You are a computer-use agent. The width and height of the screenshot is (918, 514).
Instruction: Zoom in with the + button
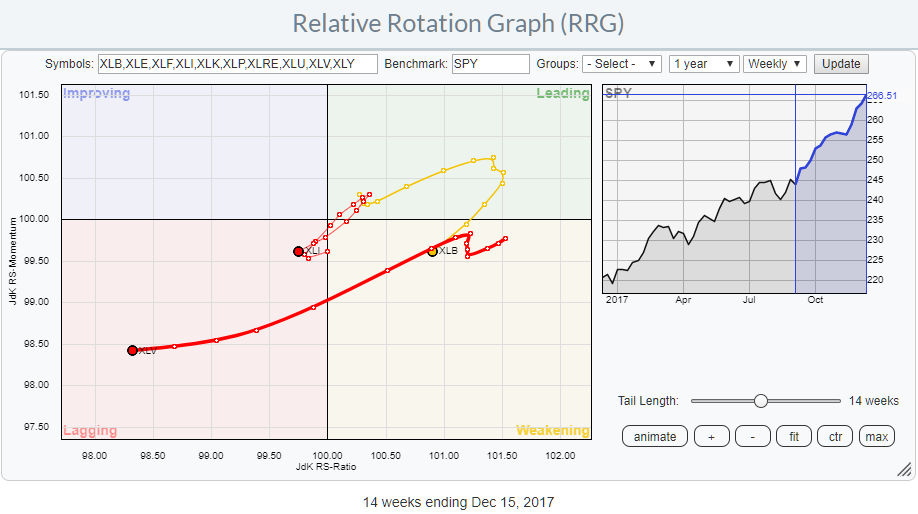coord(711,436)
